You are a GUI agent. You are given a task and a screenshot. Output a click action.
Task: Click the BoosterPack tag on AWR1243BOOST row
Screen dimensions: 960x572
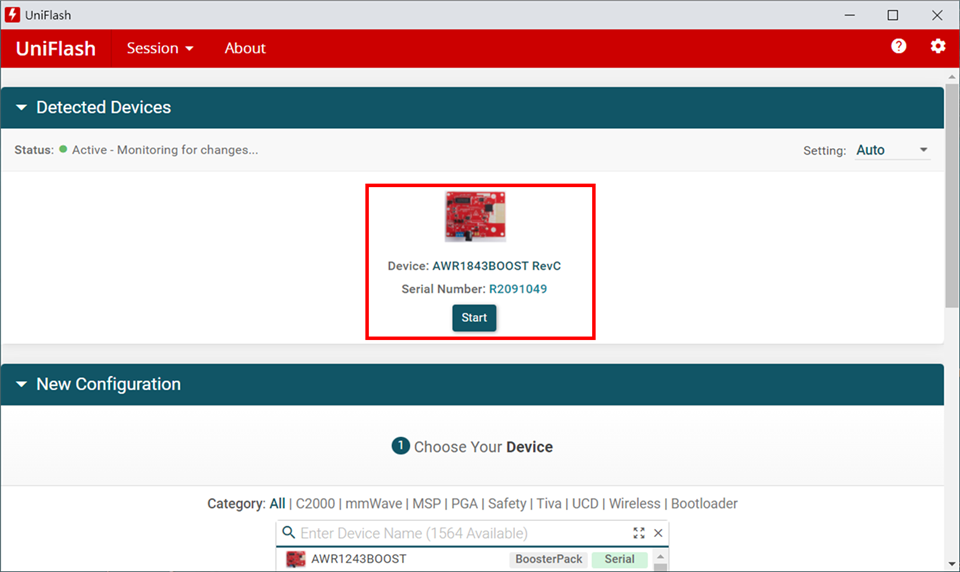pos(549,559)
